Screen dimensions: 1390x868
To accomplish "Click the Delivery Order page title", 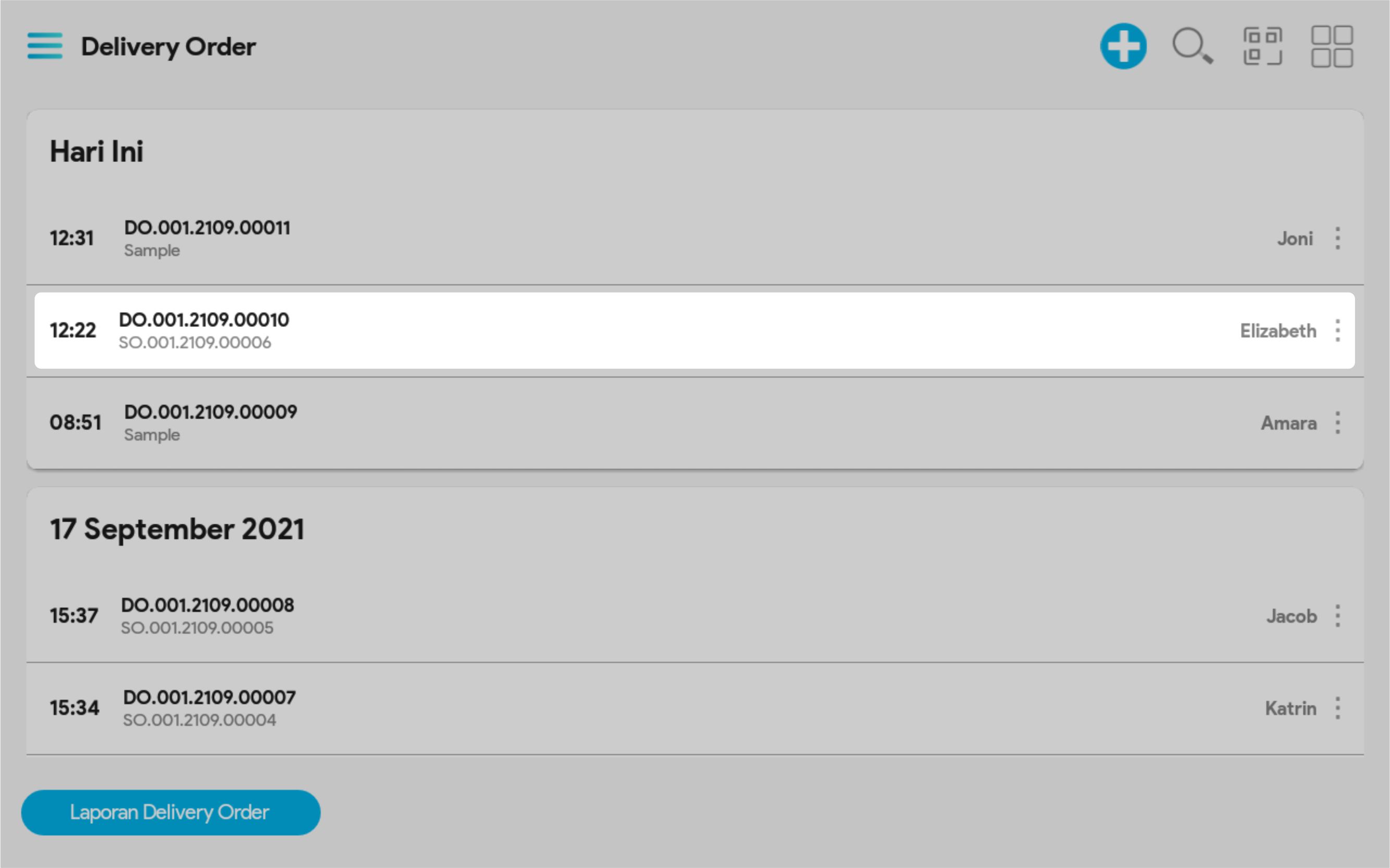I will [168, 47].
